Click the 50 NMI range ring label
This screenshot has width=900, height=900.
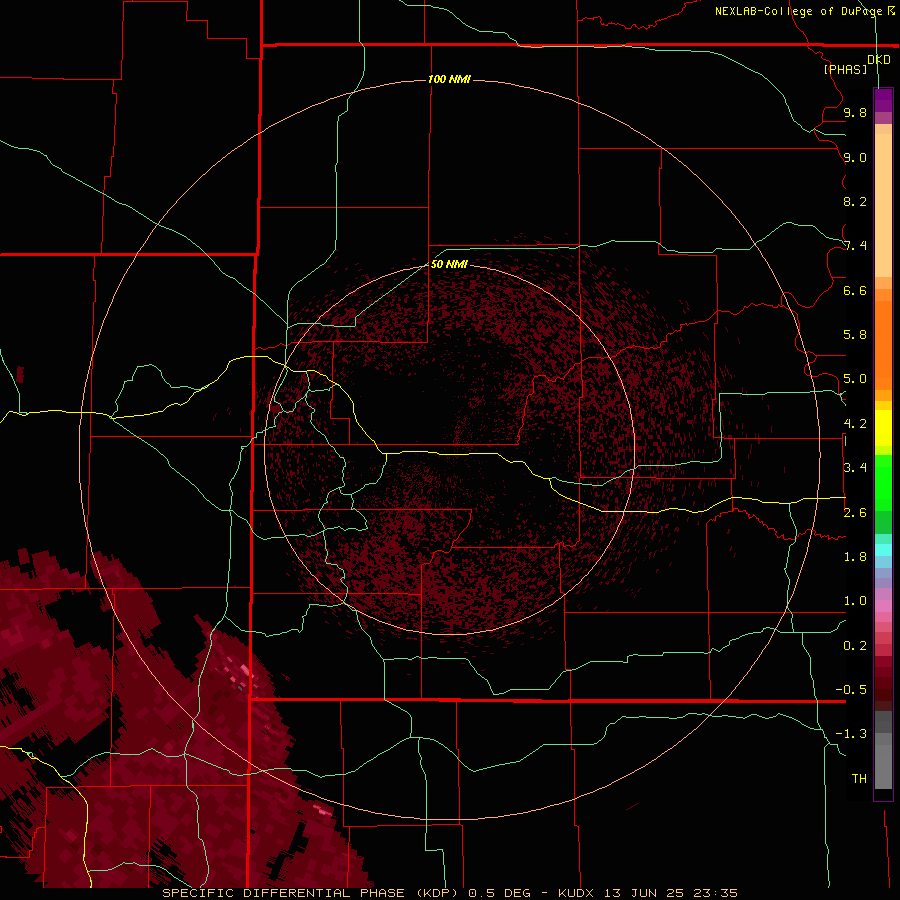click(x=449, y=264)
